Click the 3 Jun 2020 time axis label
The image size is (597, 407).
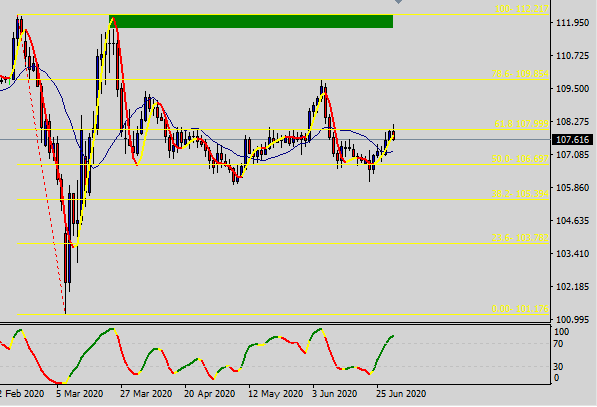(x=334, y=394)
